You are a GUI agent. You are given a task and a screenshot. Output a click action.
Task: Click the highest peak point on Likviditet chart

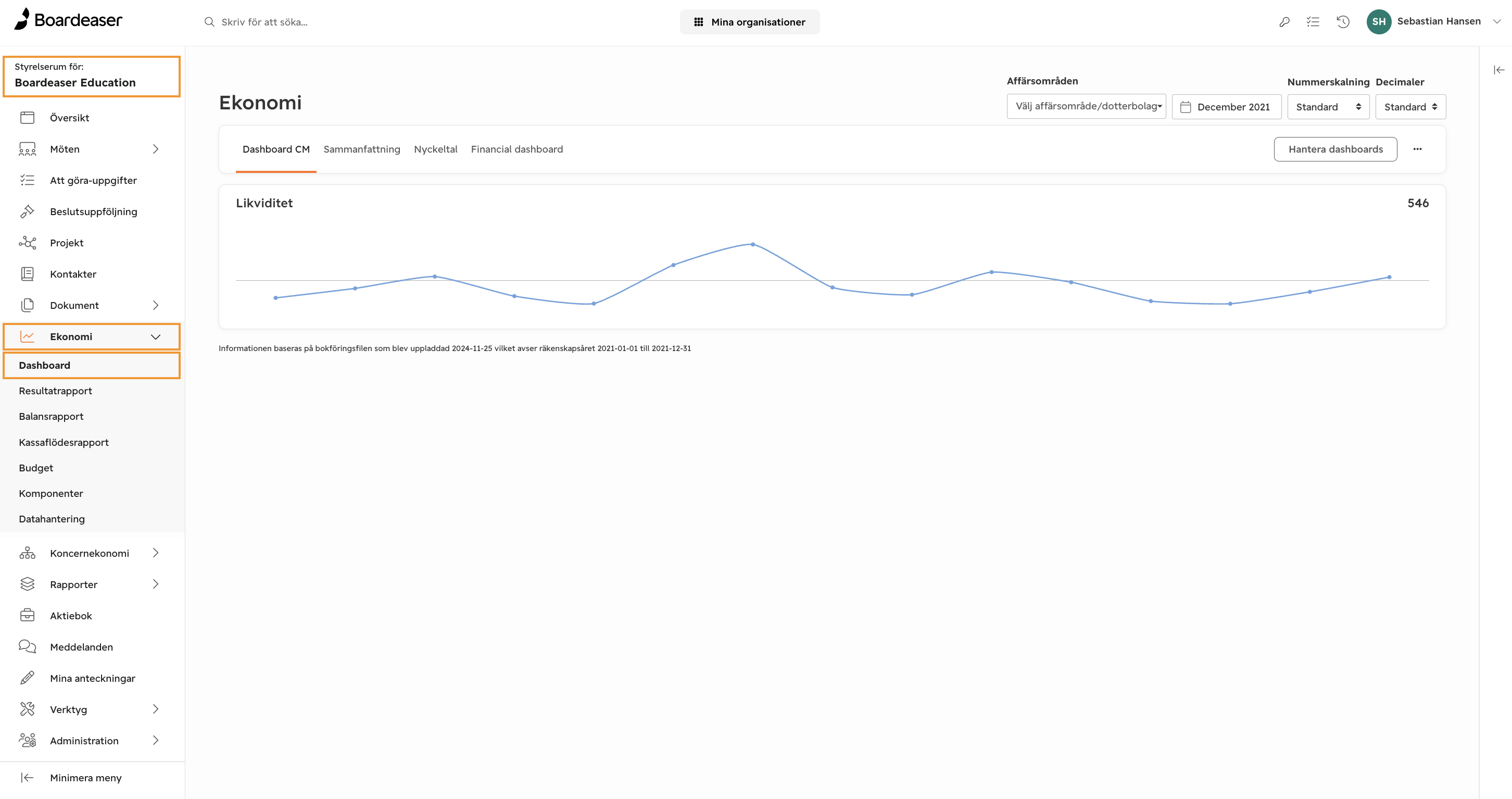point(752,244)
